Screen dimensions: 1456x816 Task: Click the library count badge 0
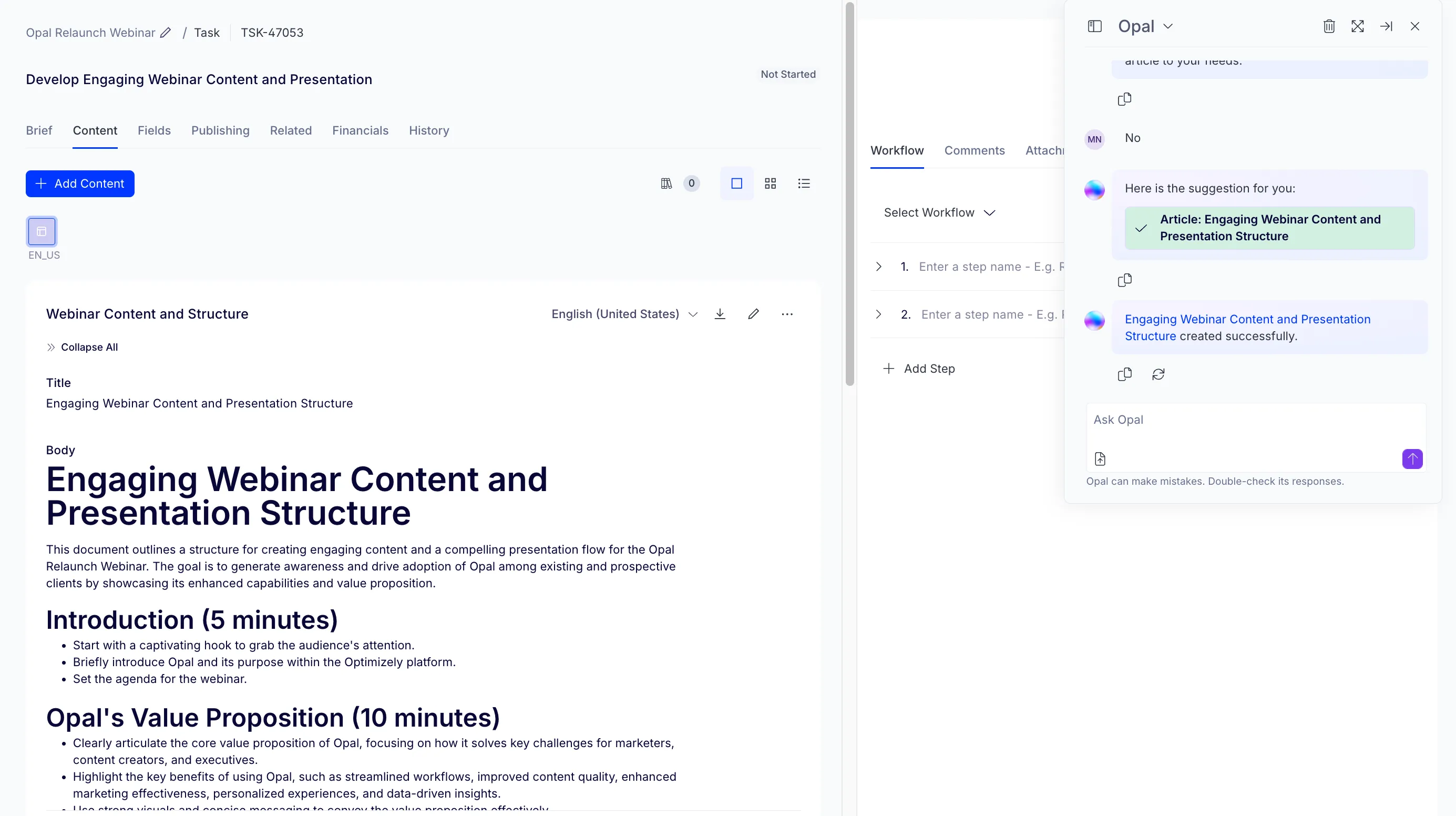click(x=691, y=183)
